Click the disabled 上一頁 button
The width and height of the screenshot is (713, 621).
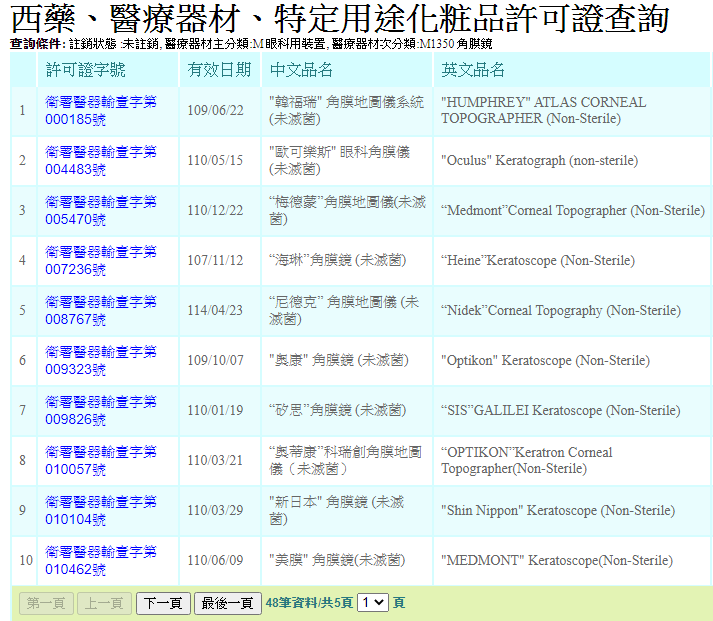(x=104, y=603)
